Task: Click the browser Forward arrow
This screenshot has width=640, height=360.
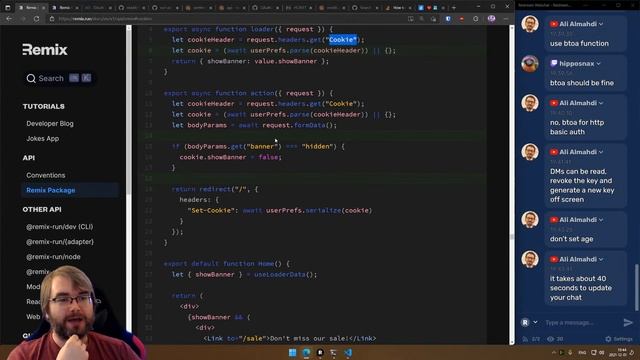Action: 22,19
